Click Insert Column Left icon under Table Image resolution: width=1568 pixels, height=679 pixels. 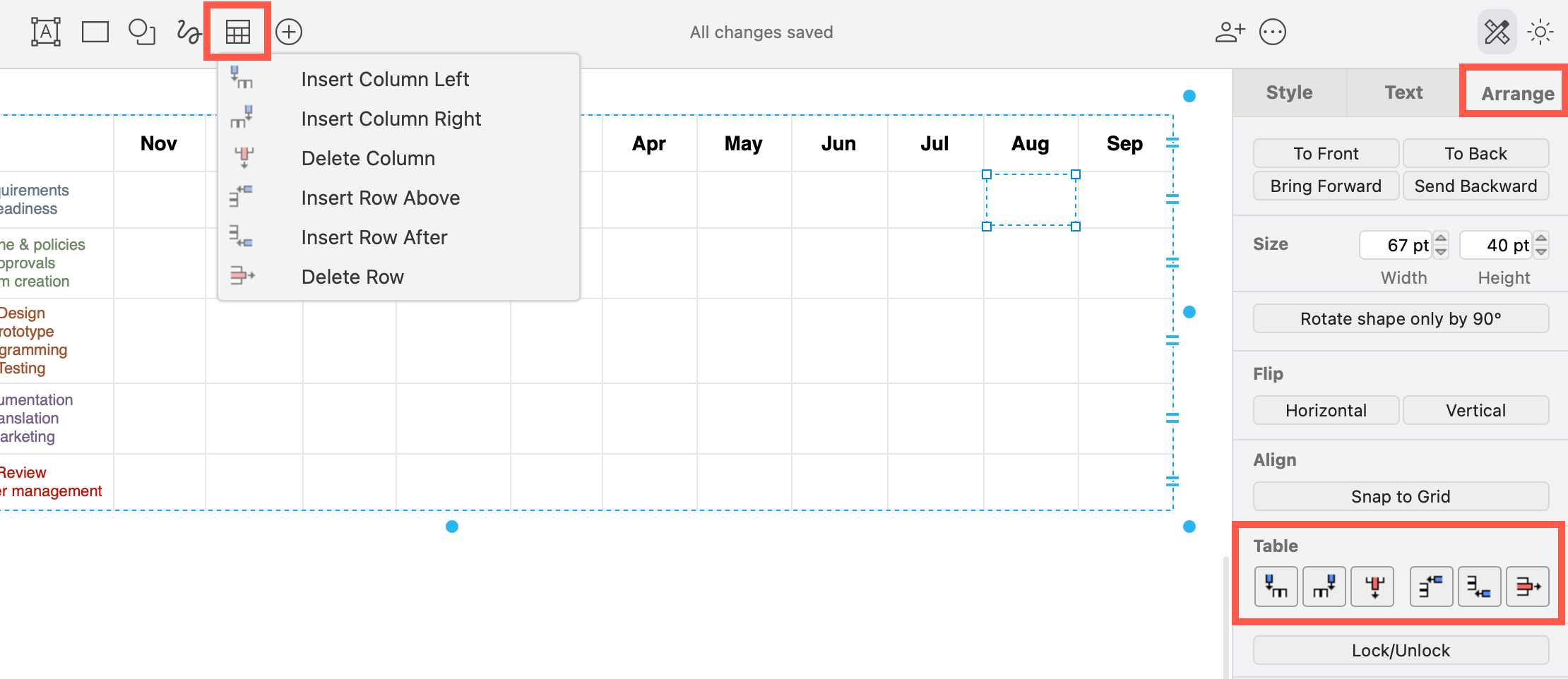point(1275,586)
